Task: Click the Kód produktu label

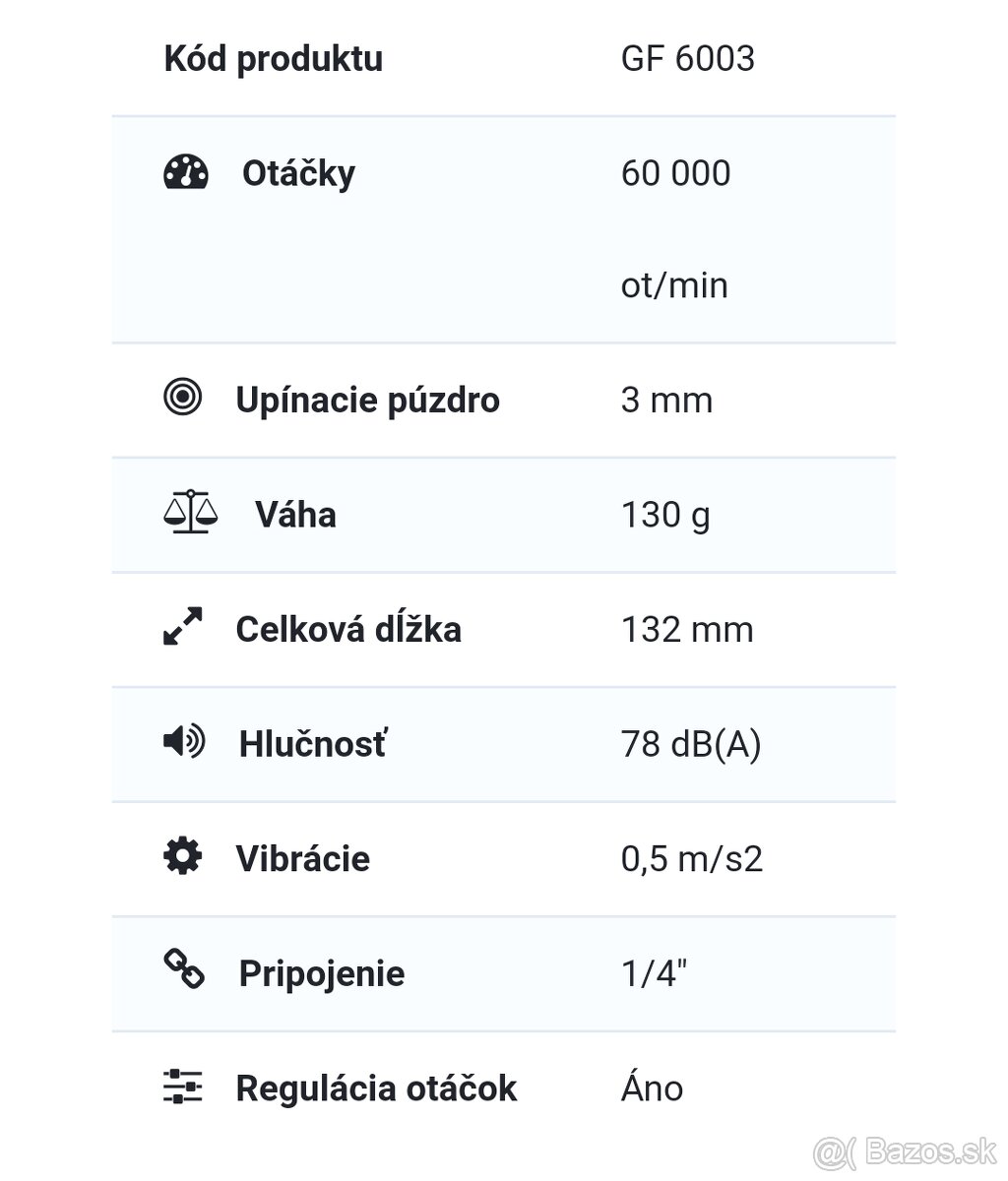Action: pyautogui.click(x=273, y=58)
